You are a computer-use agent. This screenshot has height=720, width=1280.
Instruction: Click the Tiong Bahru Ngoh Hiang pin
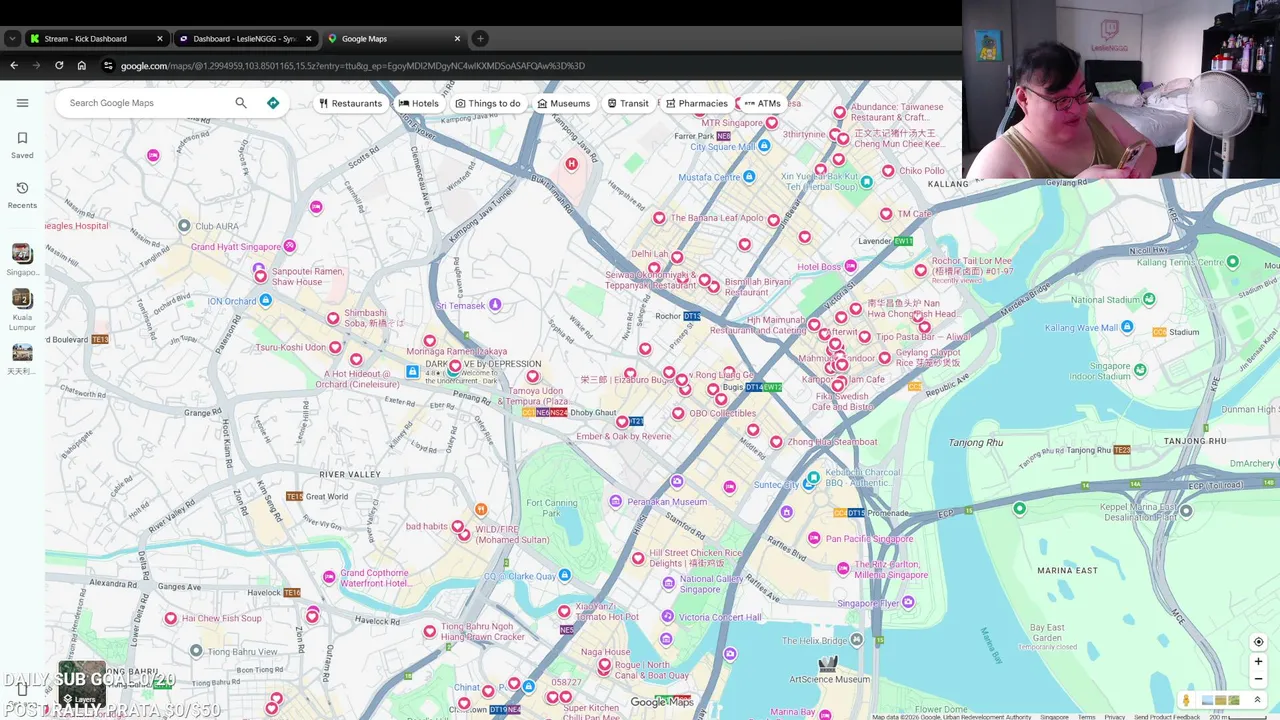click(x=430, y=631)
